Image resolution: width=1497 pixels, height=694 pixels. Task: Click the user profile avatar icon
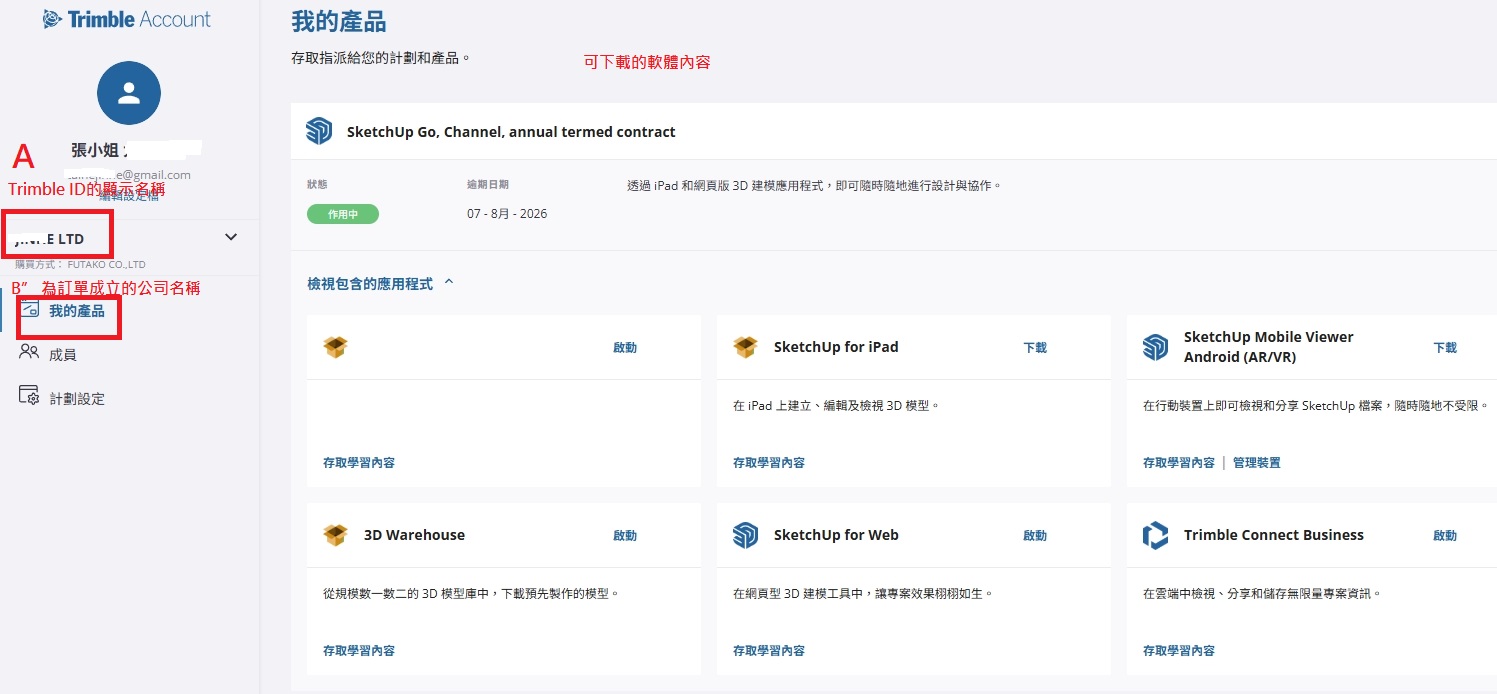[x=129, y=93]
